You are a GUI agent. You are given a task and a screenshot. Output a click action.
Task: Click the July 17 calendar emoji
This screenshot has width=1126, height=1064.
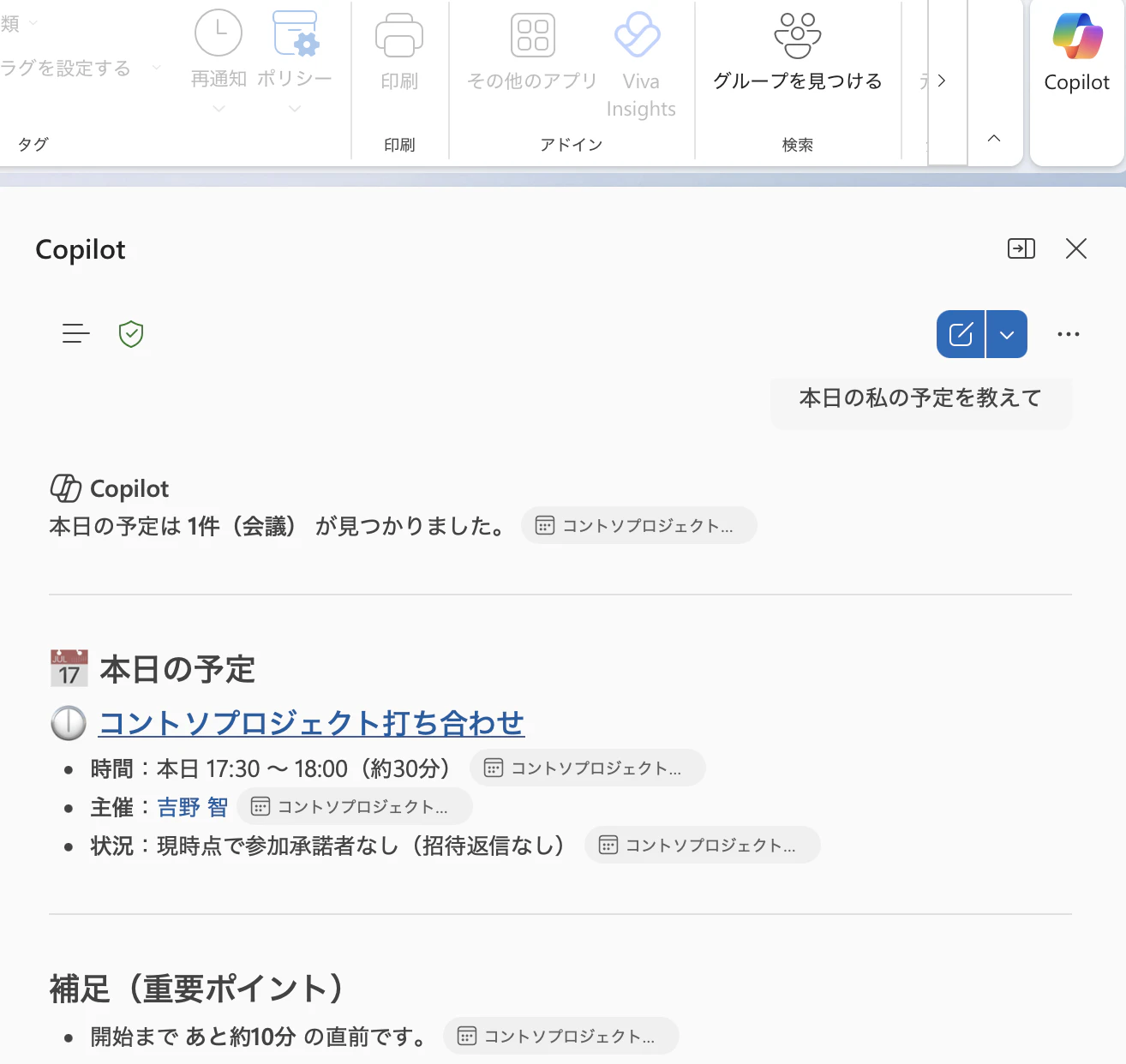pos(69,668)
